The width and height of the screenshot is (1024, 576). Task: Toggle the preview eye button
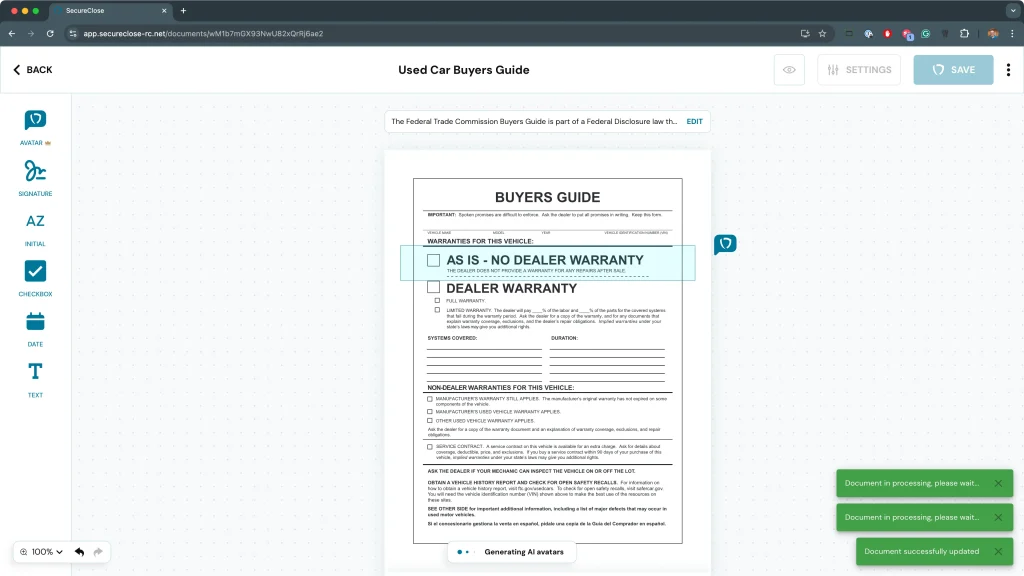tap(789, 70)
